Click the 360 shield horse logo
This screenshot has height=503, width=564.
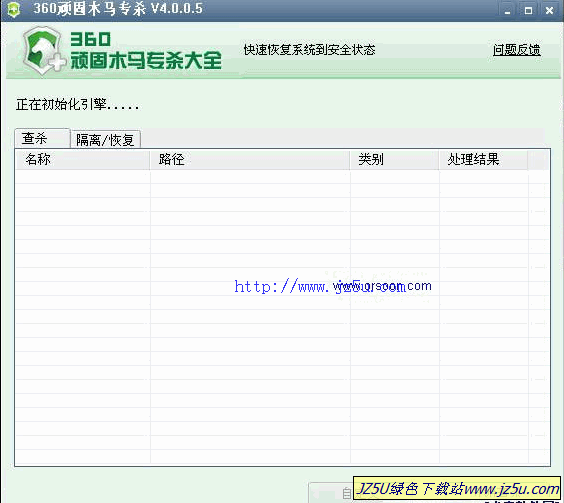coord(44,51)
